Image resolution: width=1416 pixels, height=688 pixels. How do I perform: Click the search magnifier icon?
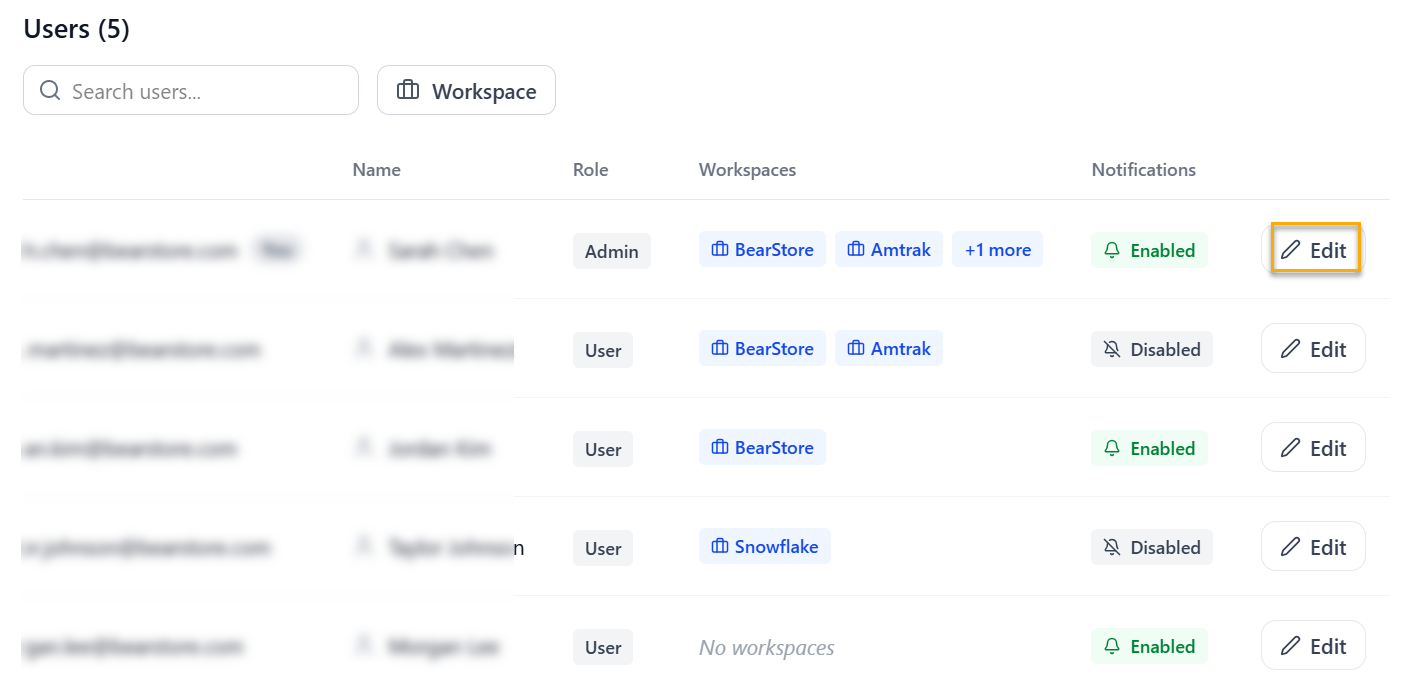click(50, 90)
